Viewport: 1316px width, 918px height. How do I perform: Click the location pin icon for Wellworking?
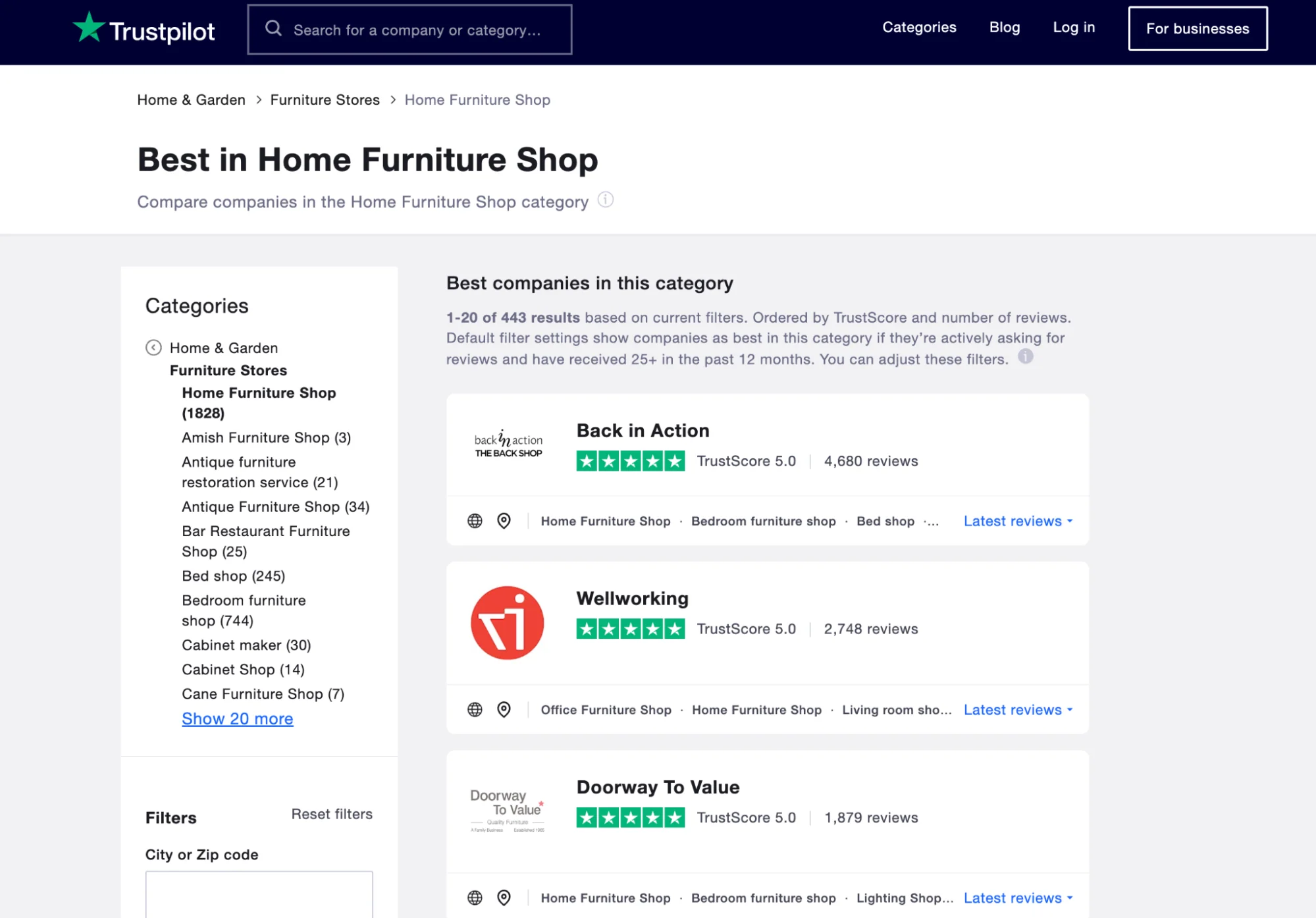point(504,710)
